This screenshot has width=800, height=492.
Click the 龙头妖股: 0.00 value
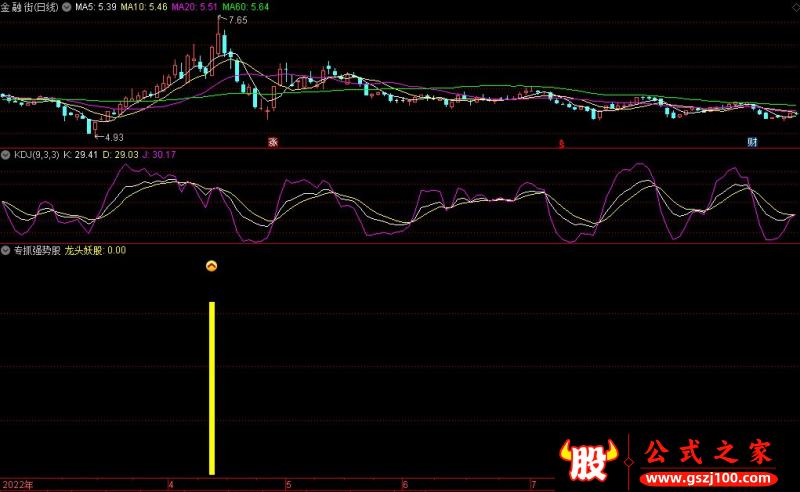95,250
